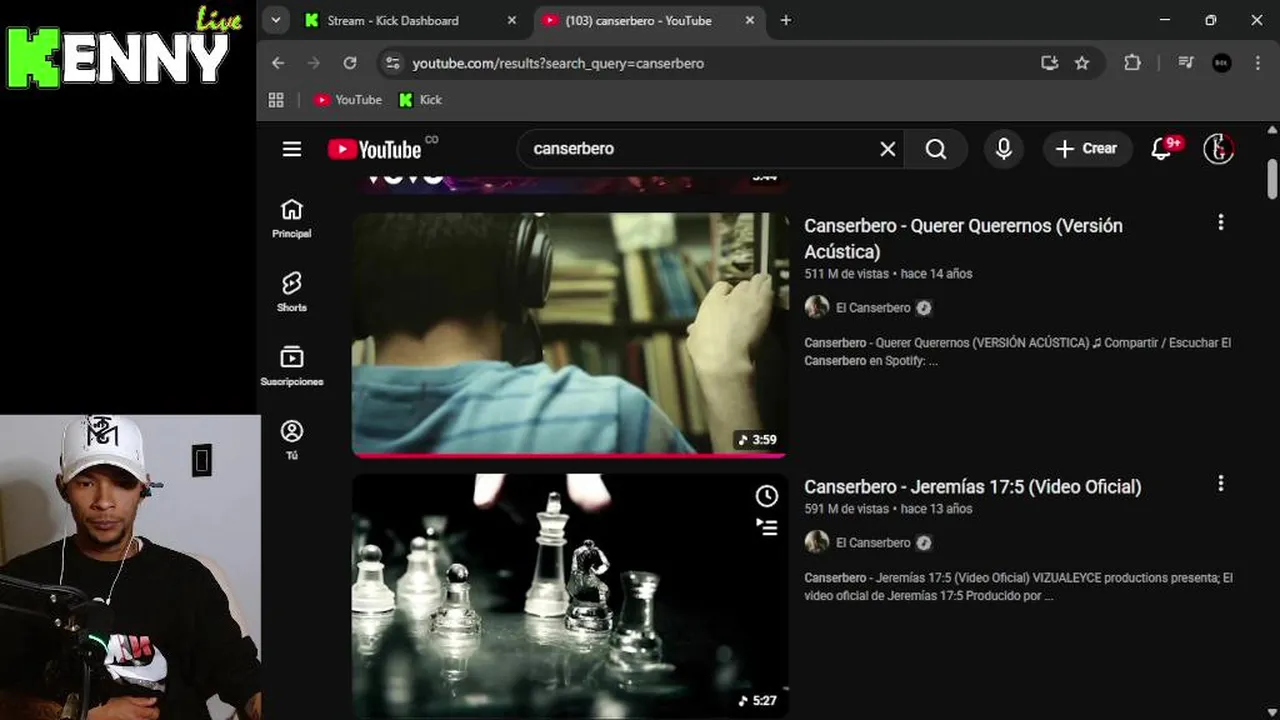Viewport: 1280px width, 720px height.
Task: Close the canserbero - YouTube tab
Action: pyautogui.click(x=750, y=20)
